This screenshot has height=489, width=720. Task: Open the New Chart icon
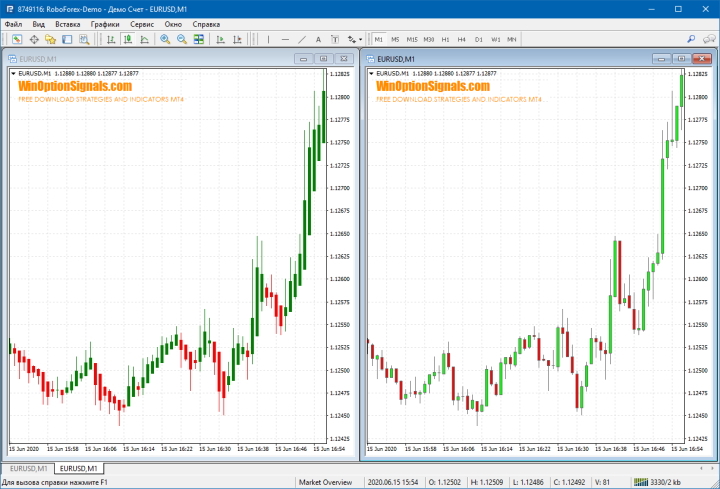click(x=17, y=39)
